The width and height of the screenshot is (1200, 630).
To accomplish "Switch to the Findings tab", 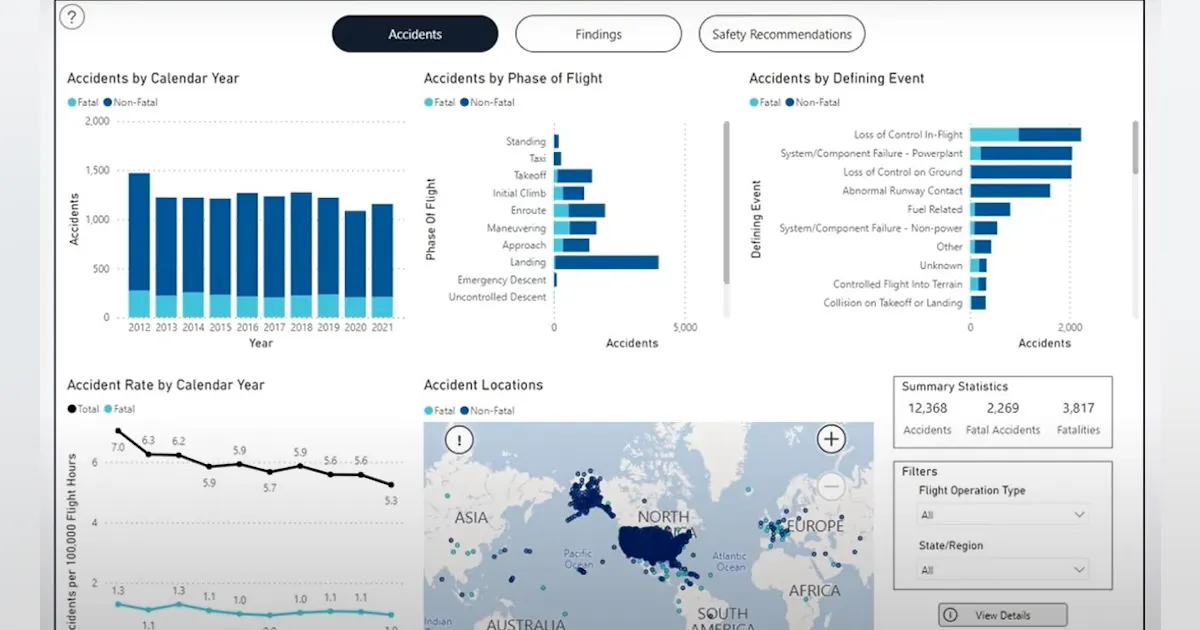I will [x=598, y=34].
